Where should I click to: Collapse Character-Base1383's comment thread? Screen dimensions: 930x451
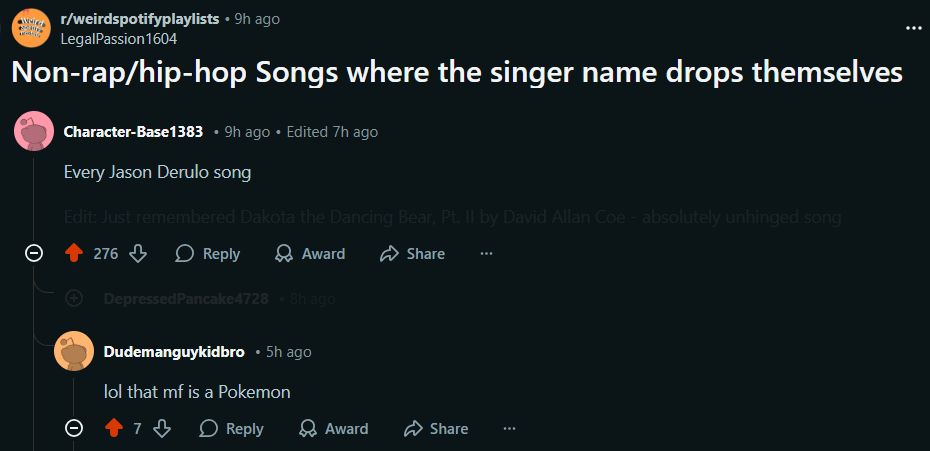pyautogui.click(x=34, y=254)
